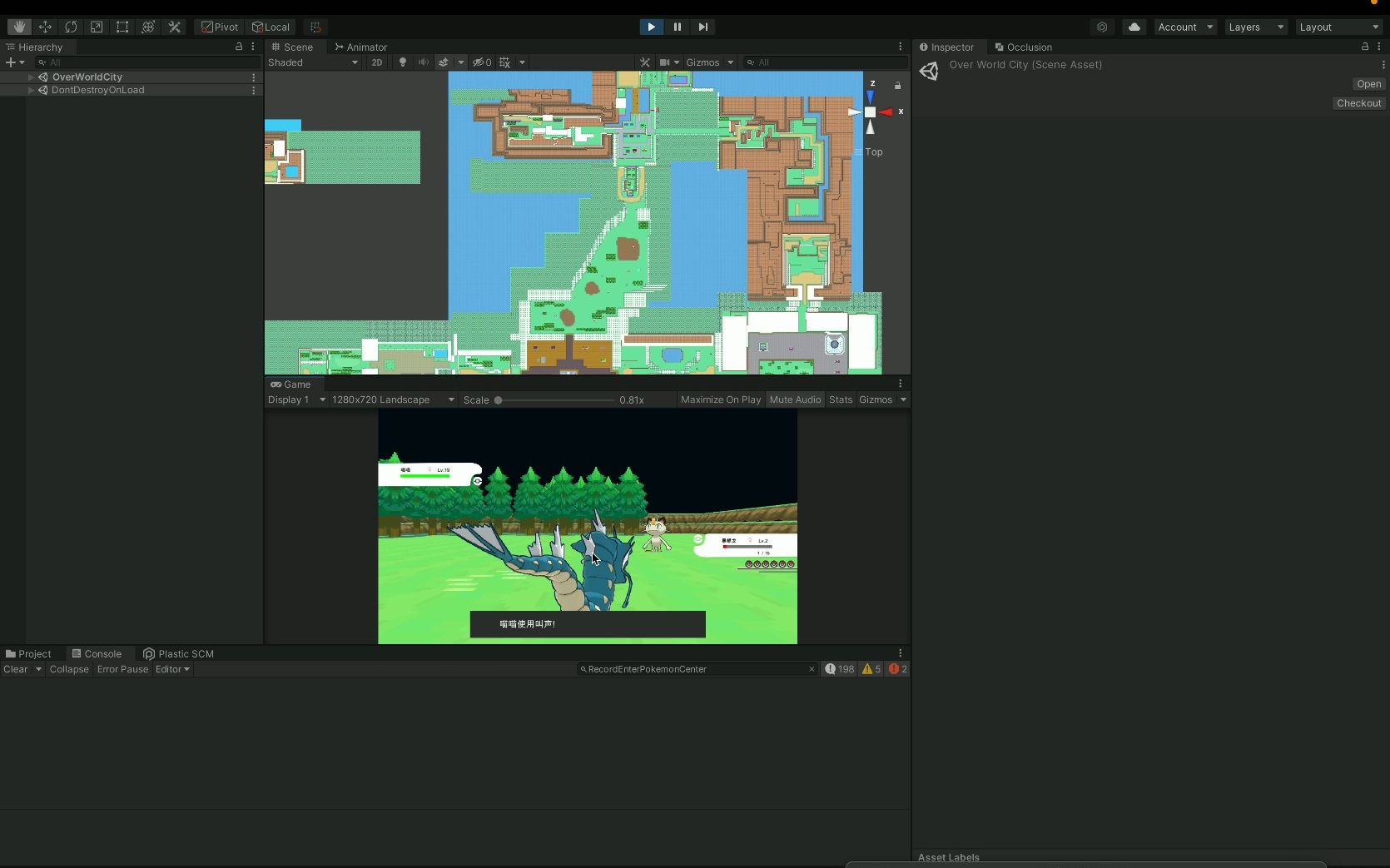Toggle Mute Audio in Game view
The width and height of the screenshot is (1390, 868).
(795, 399)
